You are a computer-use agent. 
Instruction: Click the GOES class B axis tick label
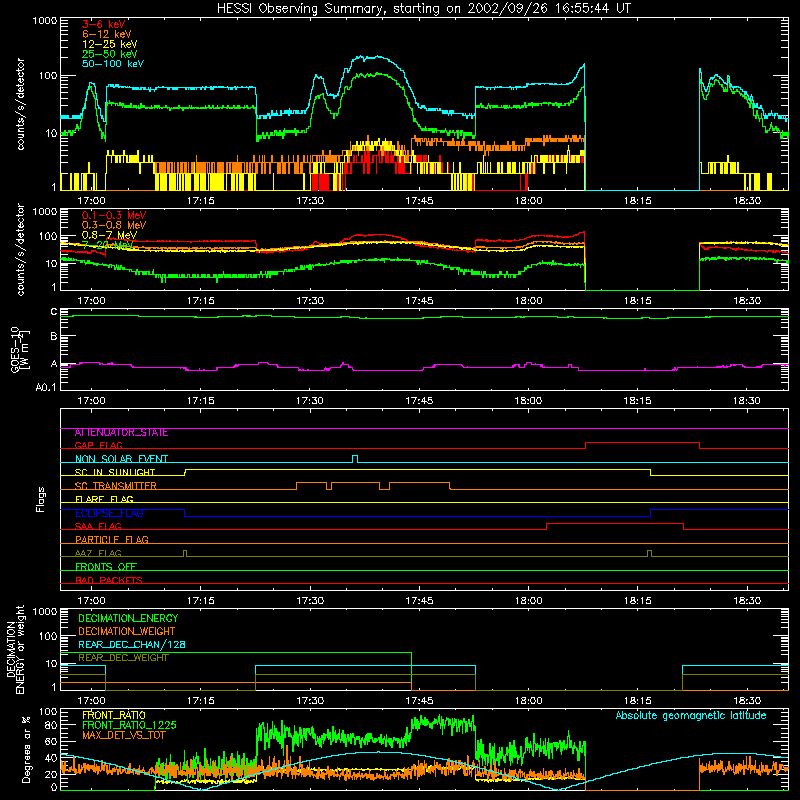point(54,337)
